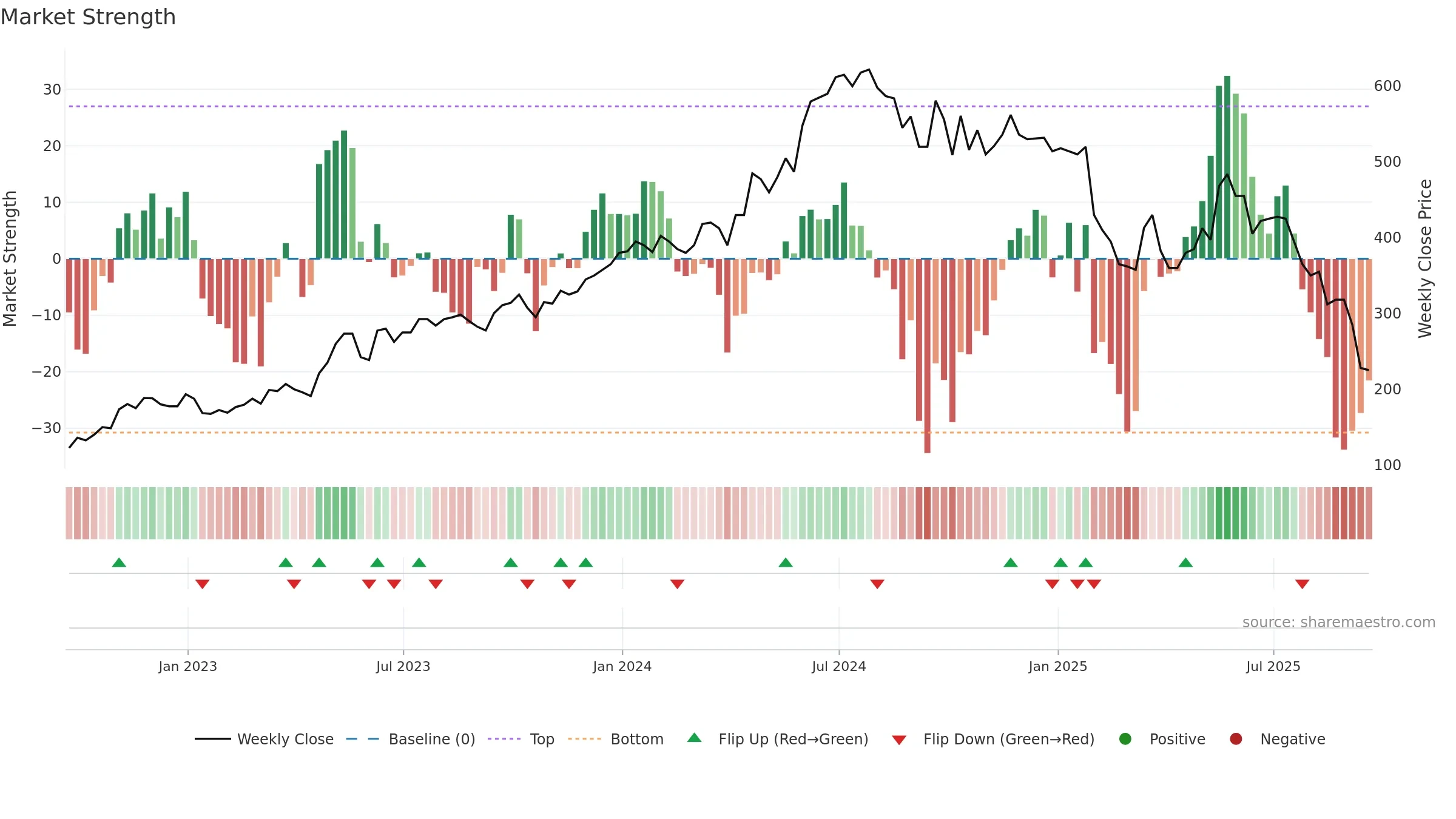Image resolution: width=1456 pixels, height=819 pixels.
Task: Click the deepest red bar below the Bottom line in 2024
Action: tap(928, 356)
